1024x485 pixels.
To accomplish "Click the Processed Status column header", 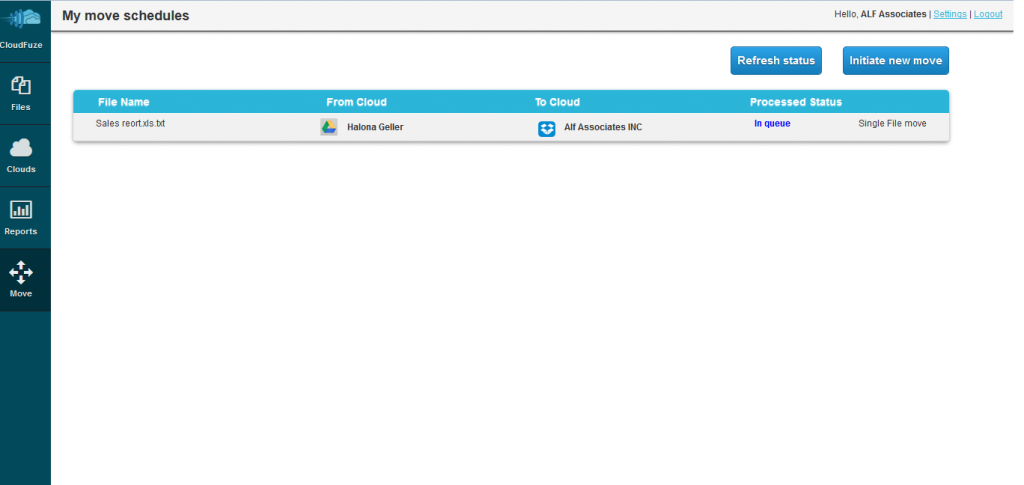I will [795, 102].
